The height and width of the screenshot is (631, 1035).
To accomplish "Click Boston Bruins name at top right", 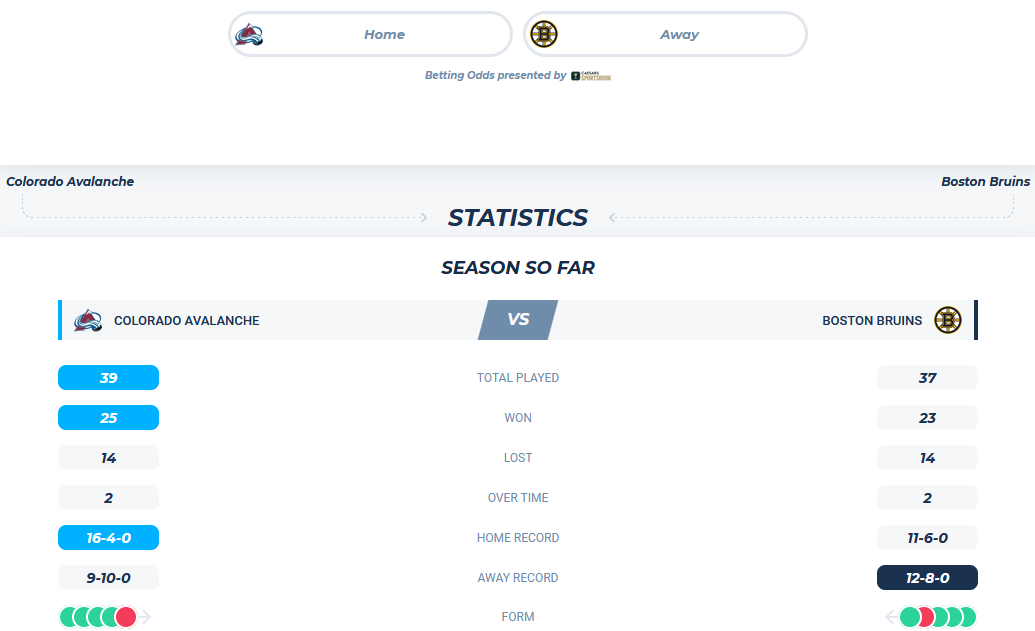I will [985, 182].
